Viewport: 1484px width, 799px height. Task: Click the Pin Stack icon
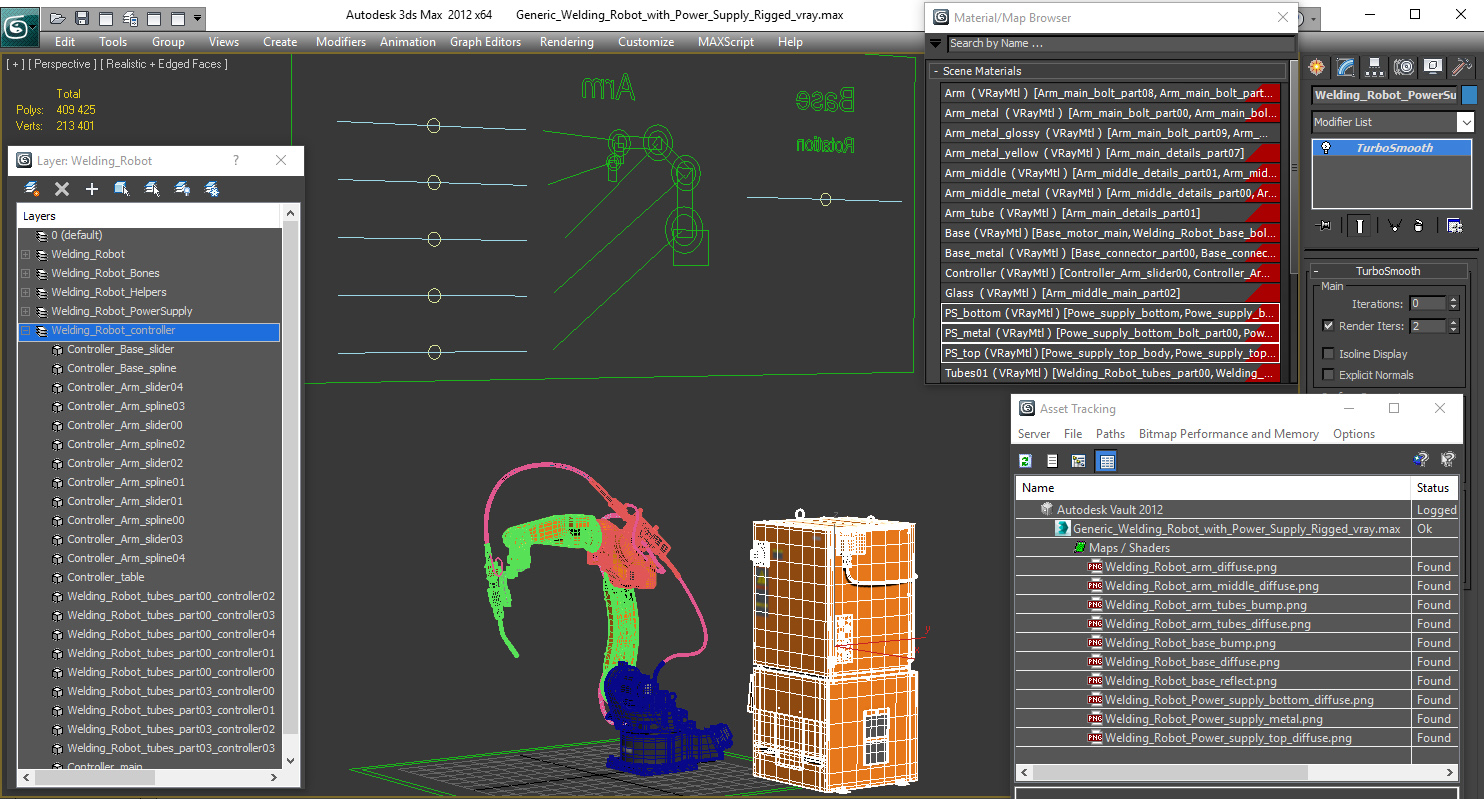click(1325, 226)
